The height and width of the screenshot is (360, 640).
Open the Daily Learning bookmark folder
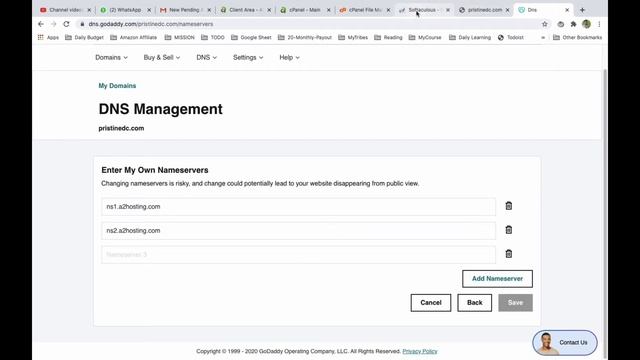[x=470, y=37]
